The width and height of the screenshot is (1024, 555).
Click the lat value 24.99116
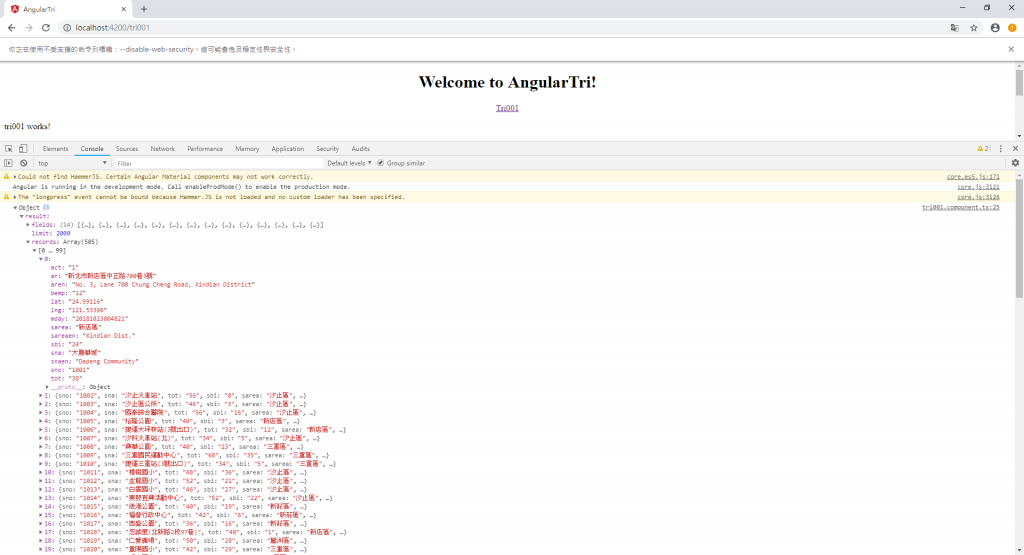click(x=85, y=302)
